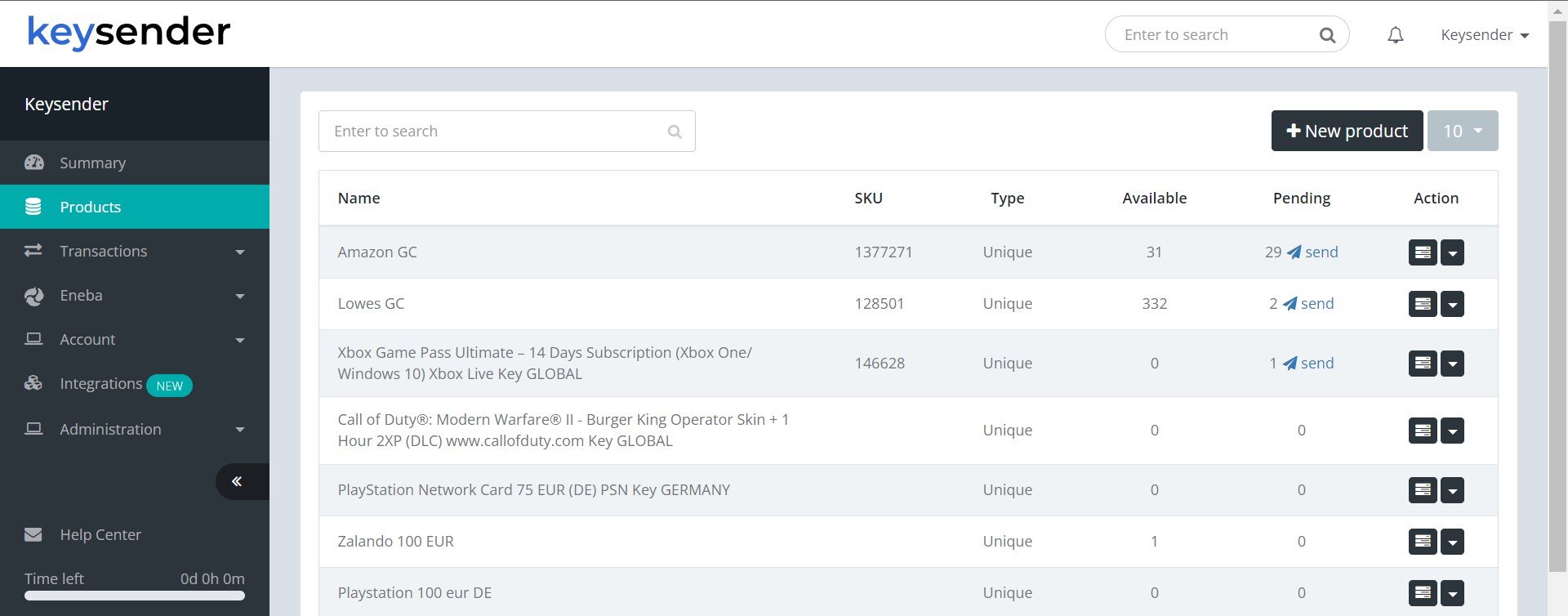Open details icon for Amazon GC

click(1422, 252)
